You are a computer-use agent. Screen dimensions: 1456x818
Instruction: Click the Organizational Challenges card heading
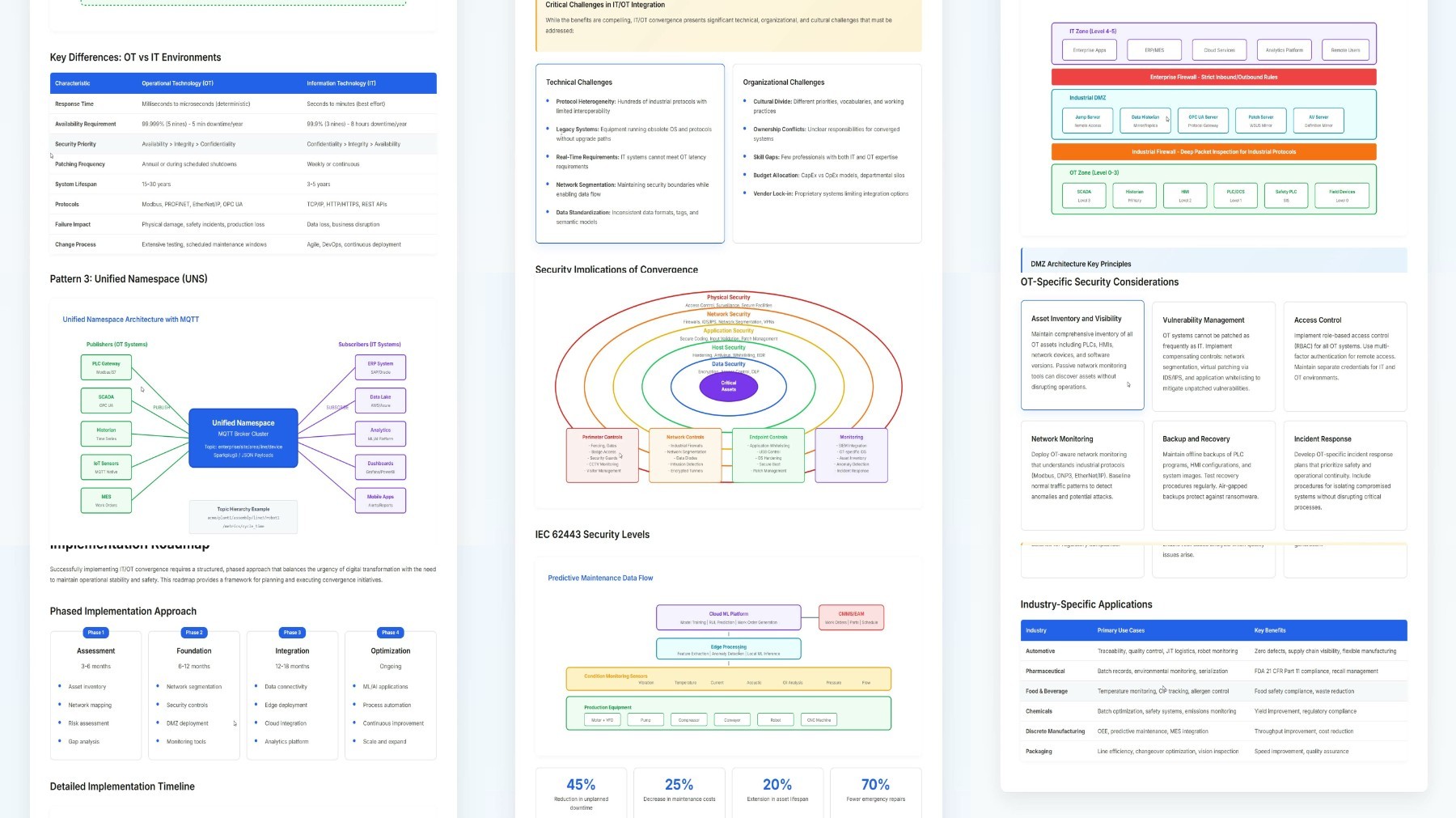pyautogui.click(x=784, y=83)
